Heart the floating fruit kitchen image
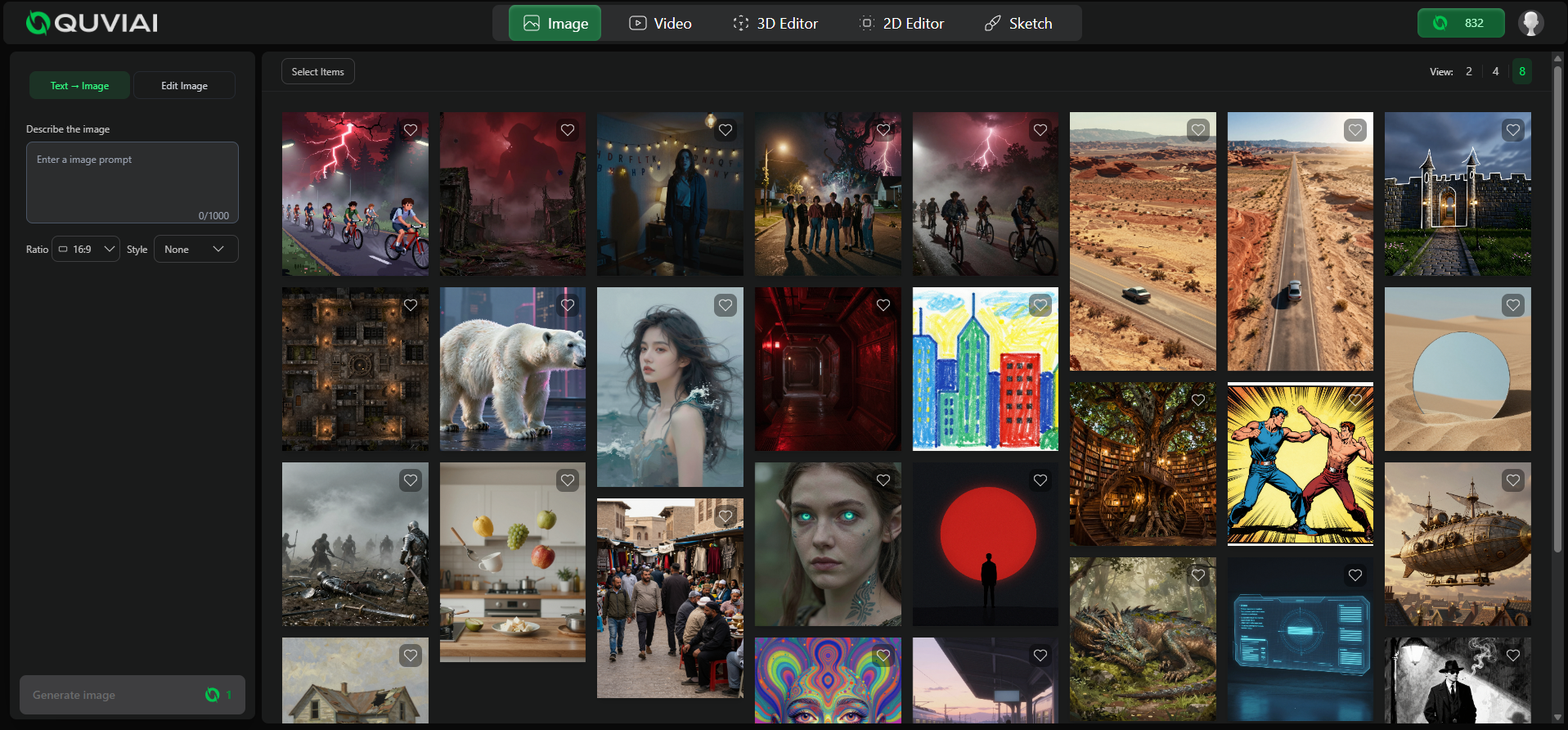Image resolution: width=1568 pixels, height=730 pixels. (568, 480)
